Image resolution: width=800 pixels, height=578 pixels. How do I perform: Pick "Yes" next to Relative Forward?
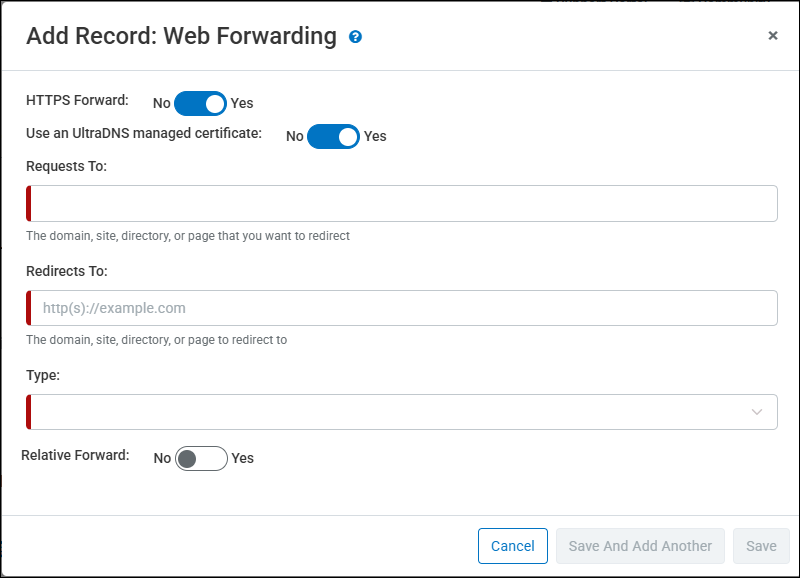tap(243, 458)
